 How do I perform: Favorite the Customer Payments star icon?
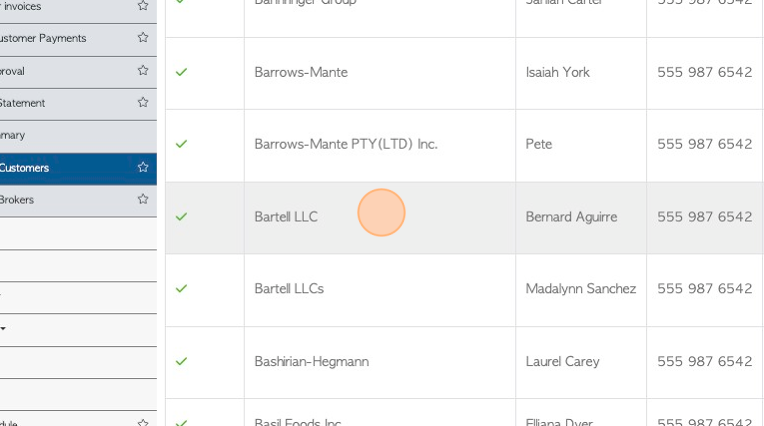[143, 38]
